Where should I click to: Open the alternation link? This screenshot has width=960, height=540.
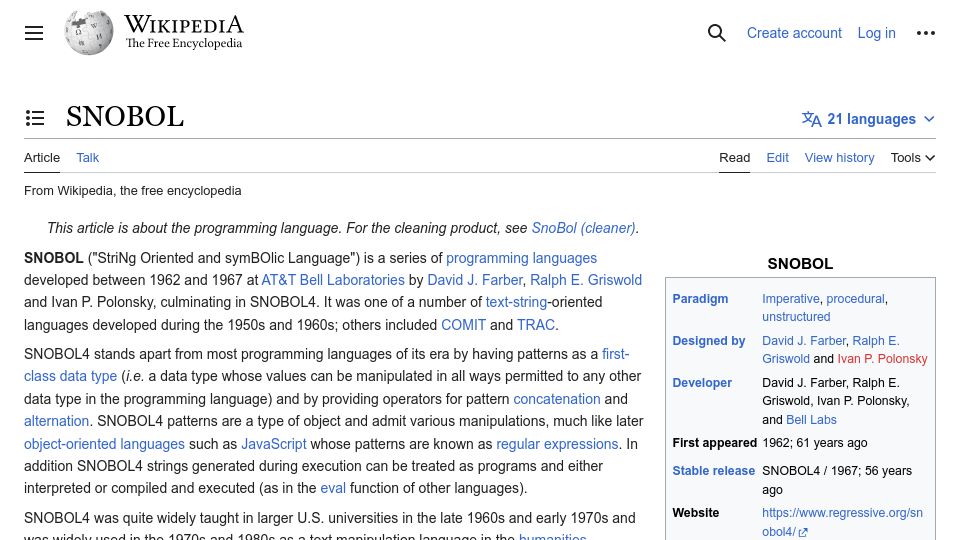click(x=56, y=421)
